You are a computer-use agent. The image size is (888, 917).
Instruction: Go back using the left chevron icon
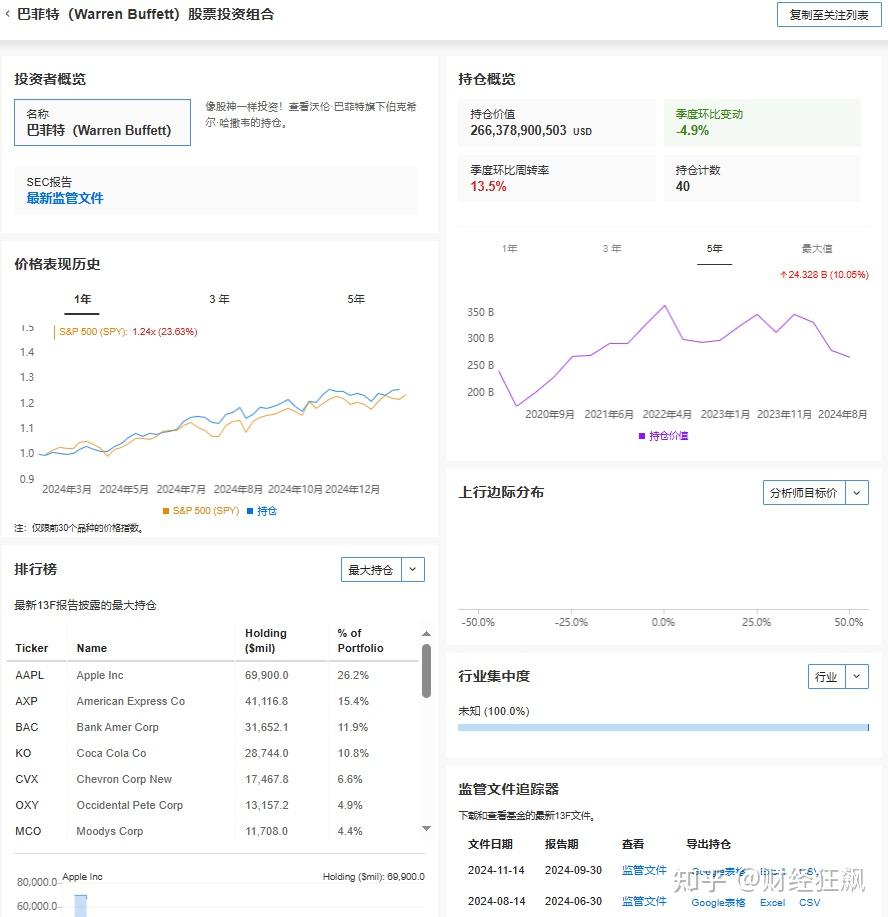pyautogui.click(x=8, y=14)
